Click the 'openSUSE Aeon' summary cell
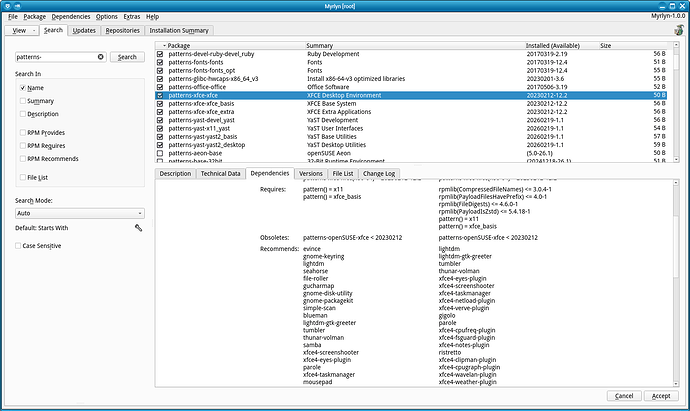The width and height of the screenshot is (690, 411). pos(329,153)
